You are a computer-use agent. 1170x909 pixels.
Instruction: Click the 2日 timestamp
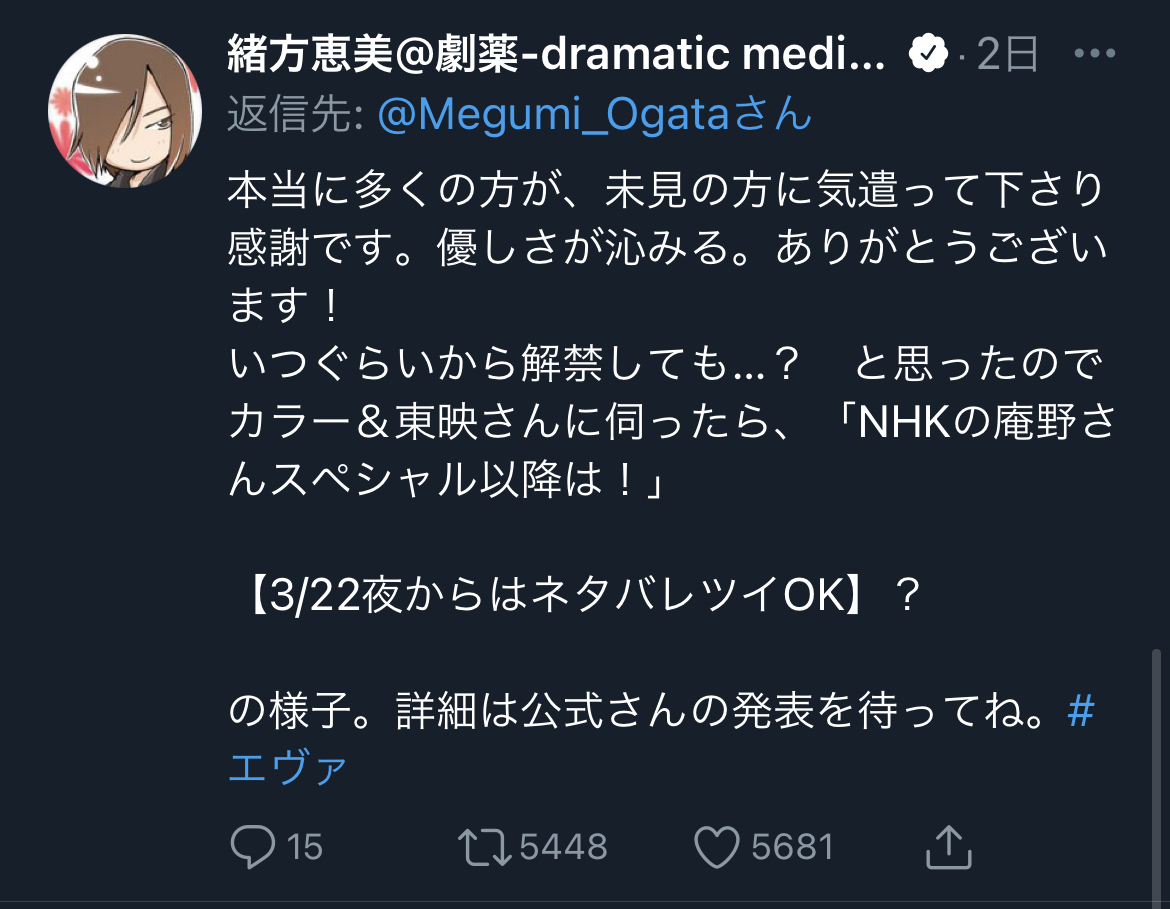click(x=1007, y=54)
